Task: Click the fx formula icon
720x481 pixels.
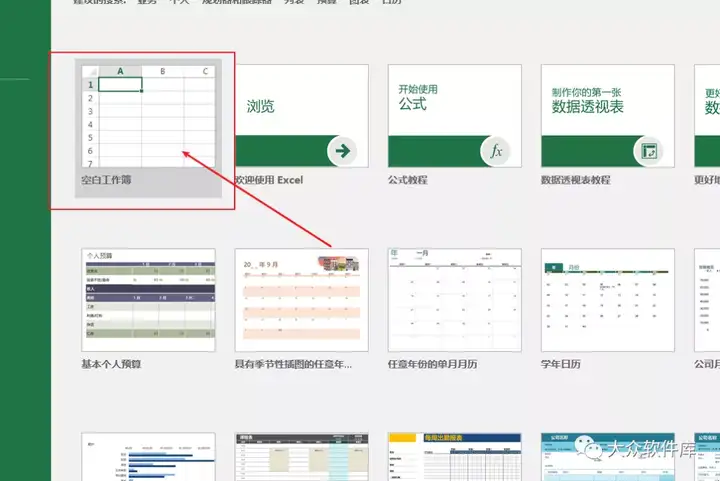Action: coord(495,151)
